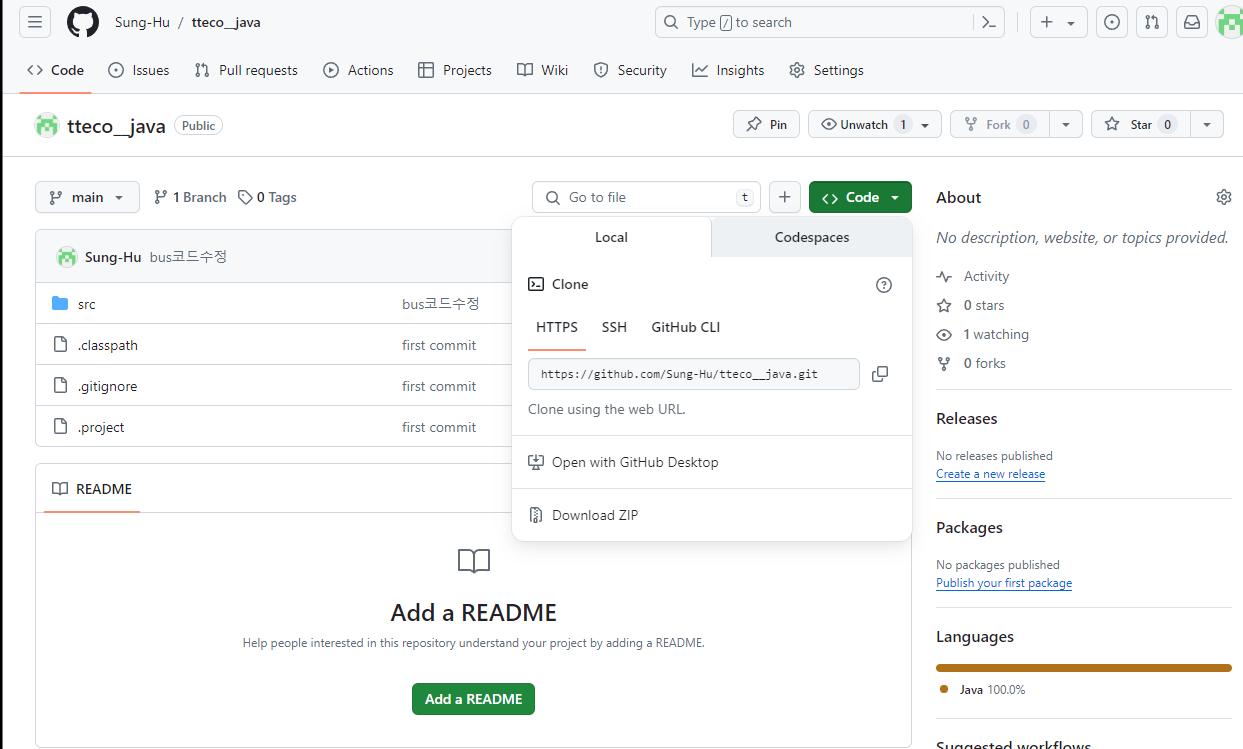Toggle the green Code dropdown button
The image size is (1243, 749).
point(860,197)
